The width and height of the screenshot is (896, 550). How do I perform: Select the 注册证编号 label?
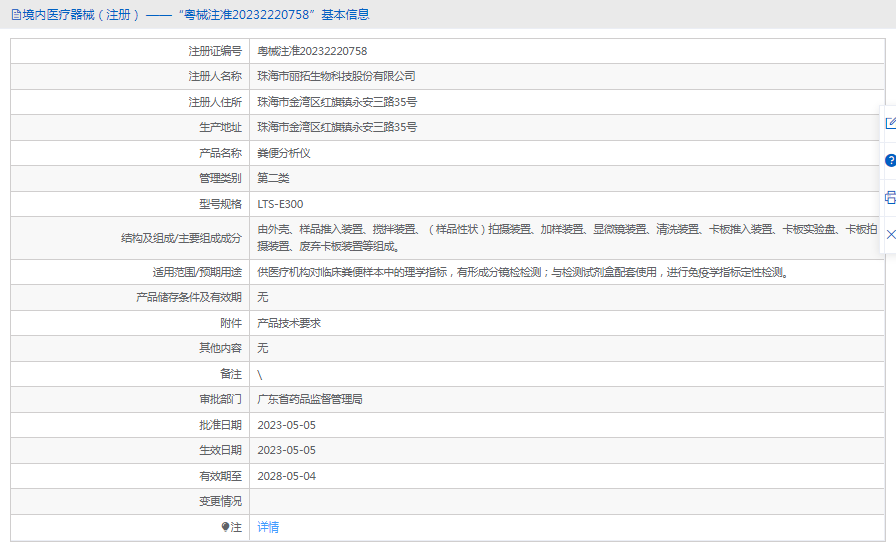pos(215,51)
